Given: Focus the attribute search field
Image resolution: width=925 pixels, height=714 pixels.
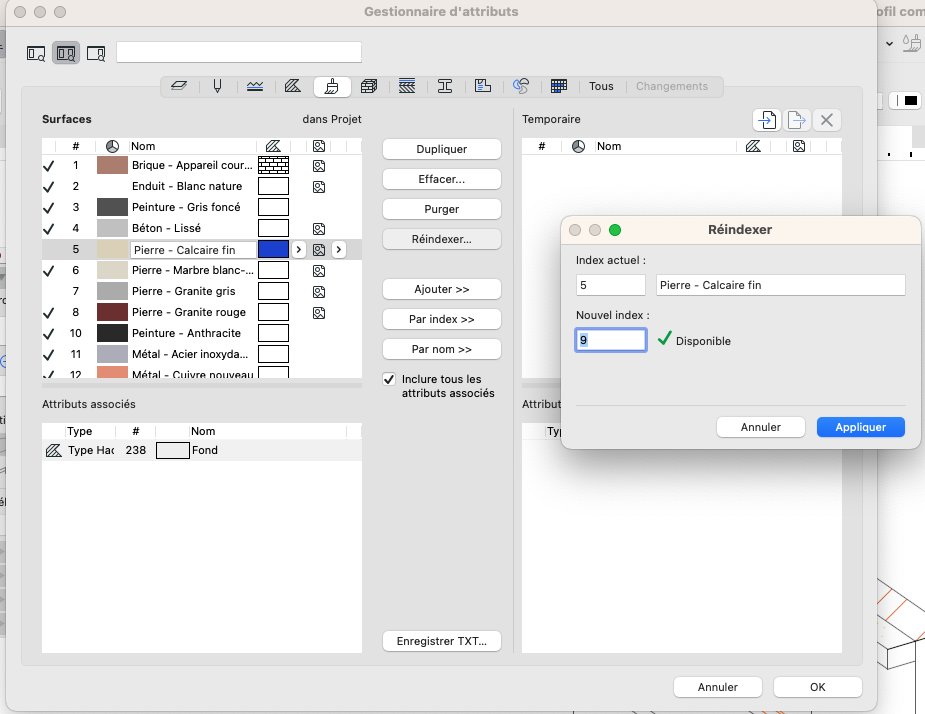Looking at the screenshot, I should coord(239,52).
